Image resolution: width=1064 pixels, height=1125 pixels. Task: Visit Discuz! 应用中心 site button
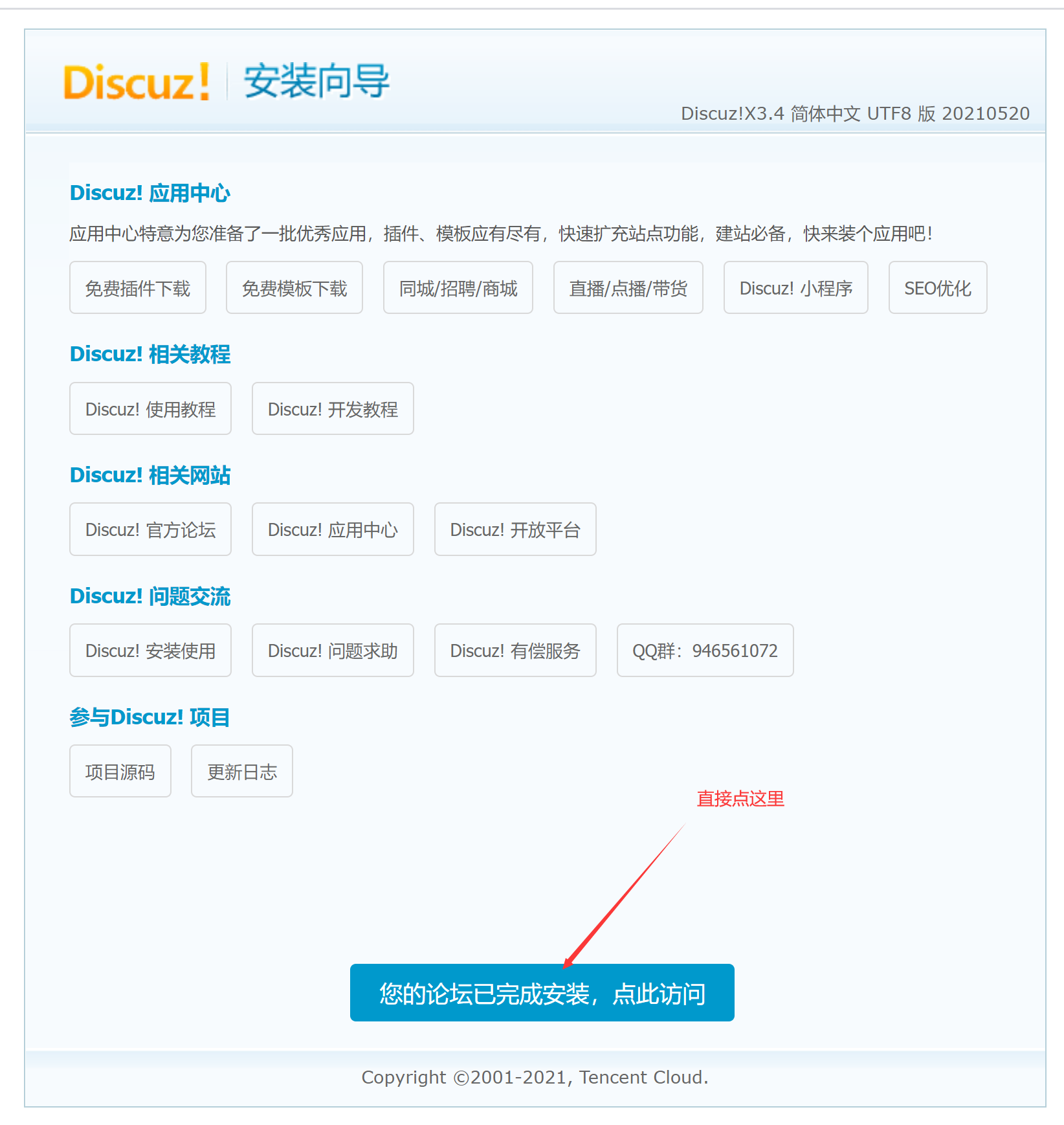tap(333, 529)
